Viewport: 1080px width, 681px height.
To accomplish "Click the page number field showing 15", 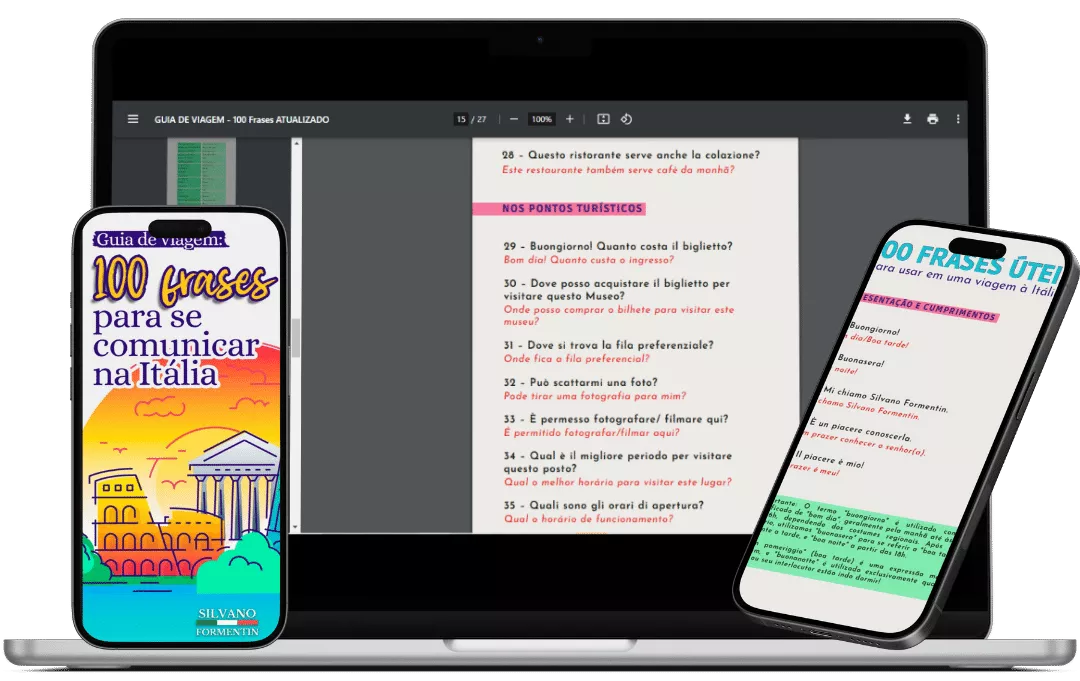I will point(461,119).
